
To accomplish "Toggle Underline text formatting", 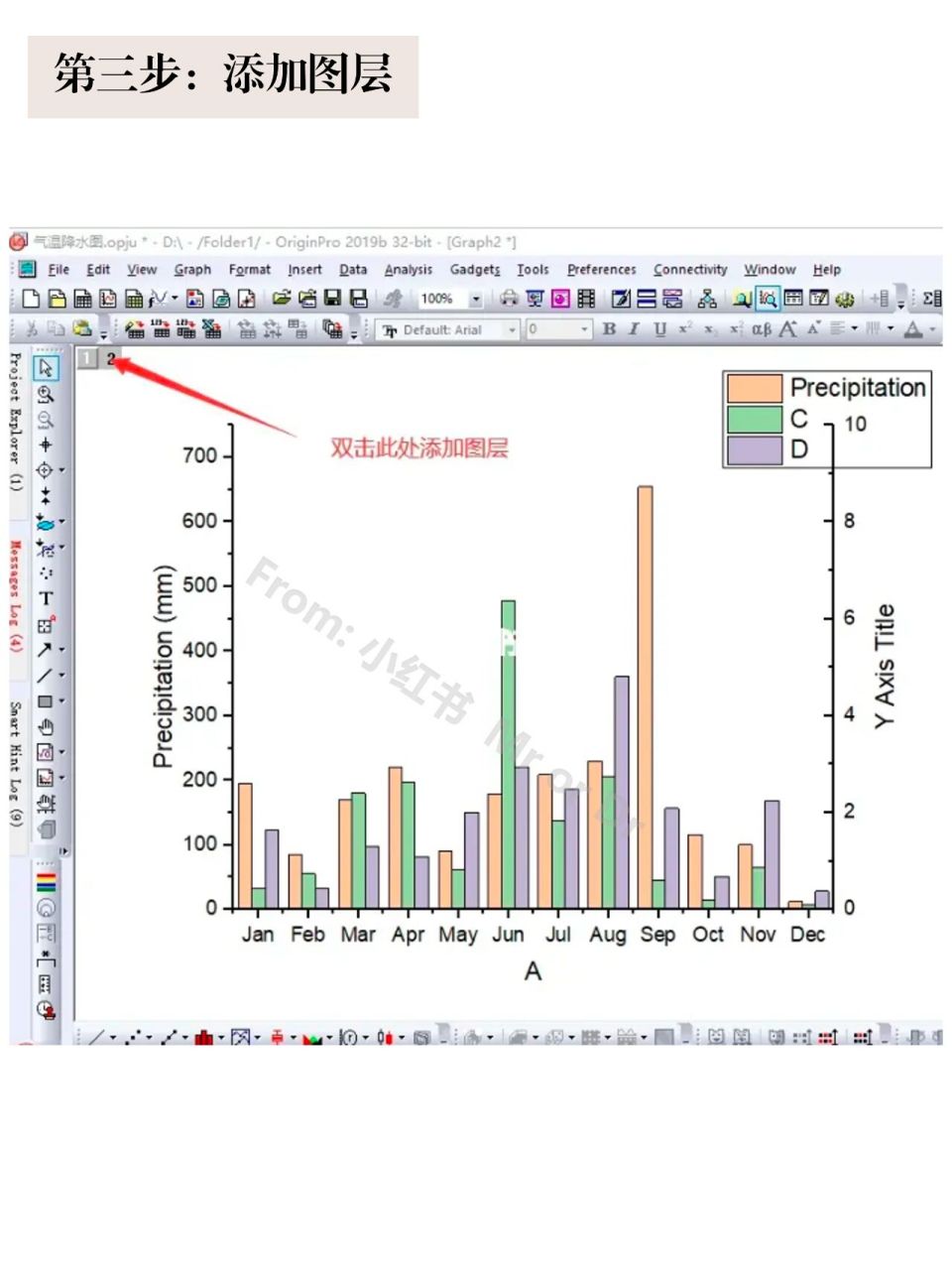I will click(659, 329).
